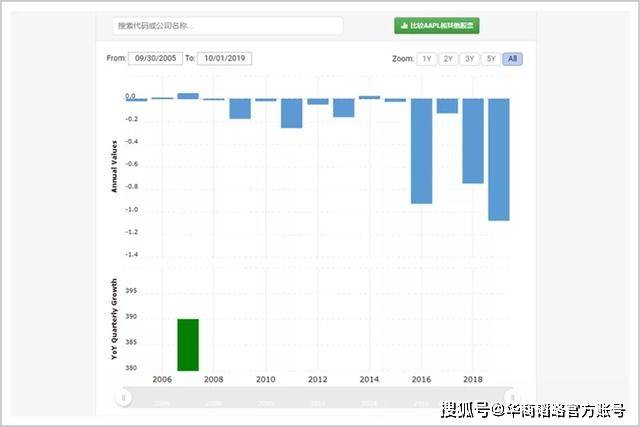Click the 2013 annual values bar
This screenshot has width=640, height=427.
click(343, 107)
